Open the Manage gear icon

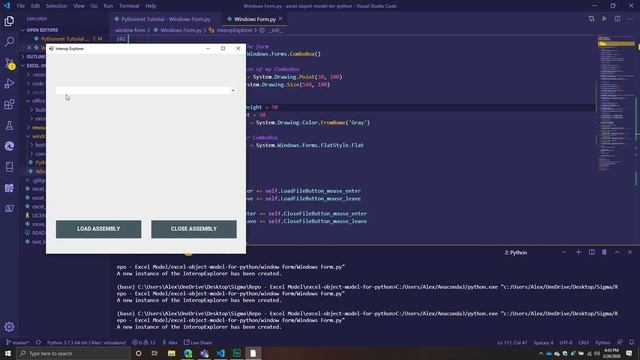click(9, 327)
